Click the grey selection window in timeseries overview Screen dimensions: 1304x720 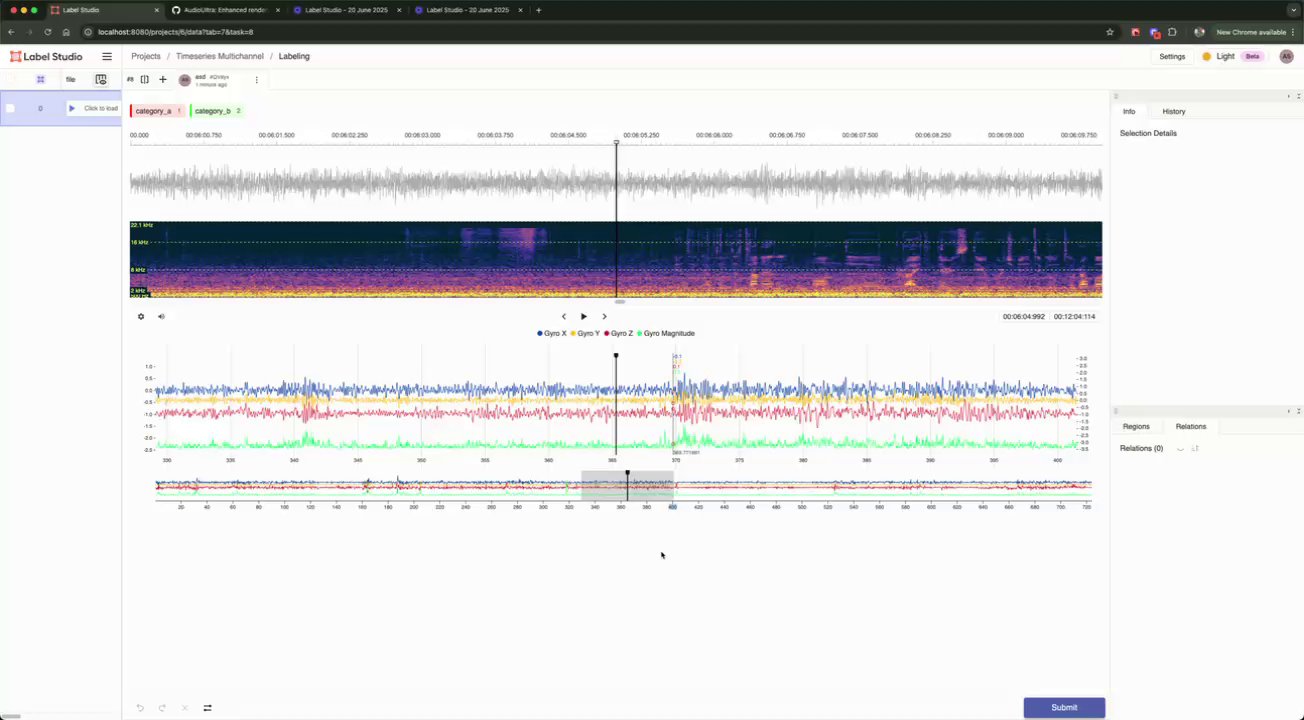(627, 486)
